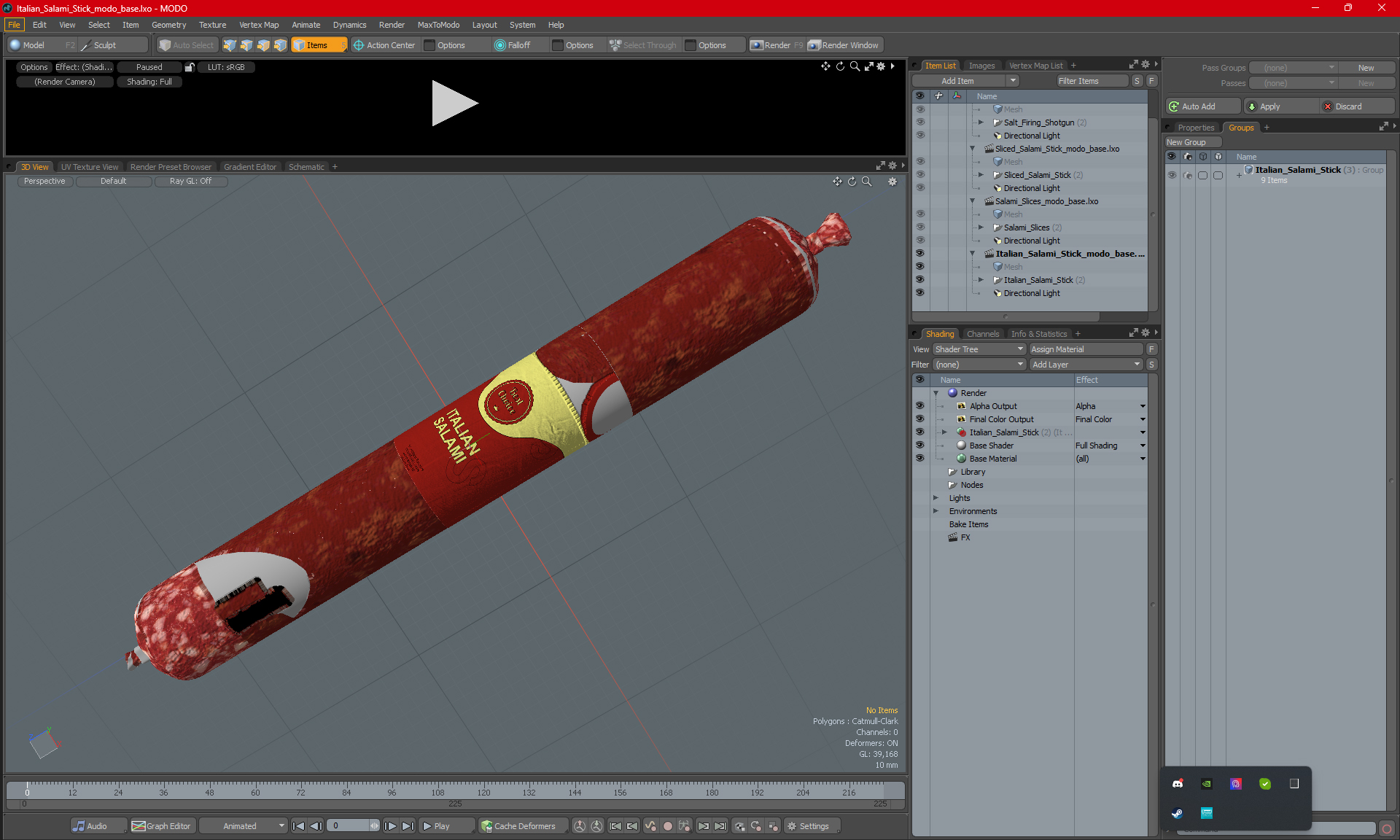Select Vertices selection mode icon
Image resolution: width=1400 pixels, height=840 pixels.
[x=230, y=45]
